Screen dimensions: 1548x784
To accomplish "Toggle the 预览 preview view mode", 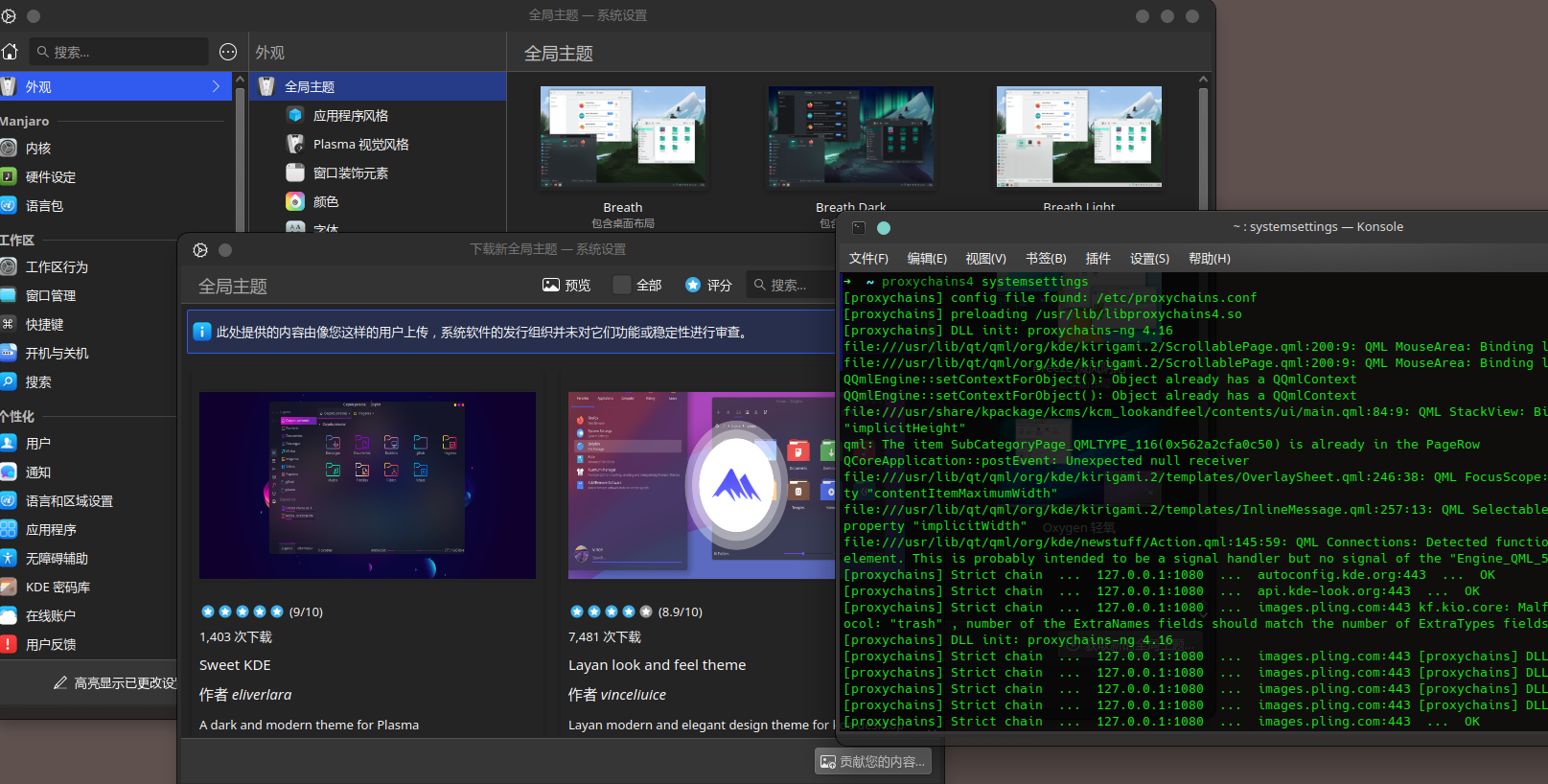I will pyautogui.click(x=566, y=286).
